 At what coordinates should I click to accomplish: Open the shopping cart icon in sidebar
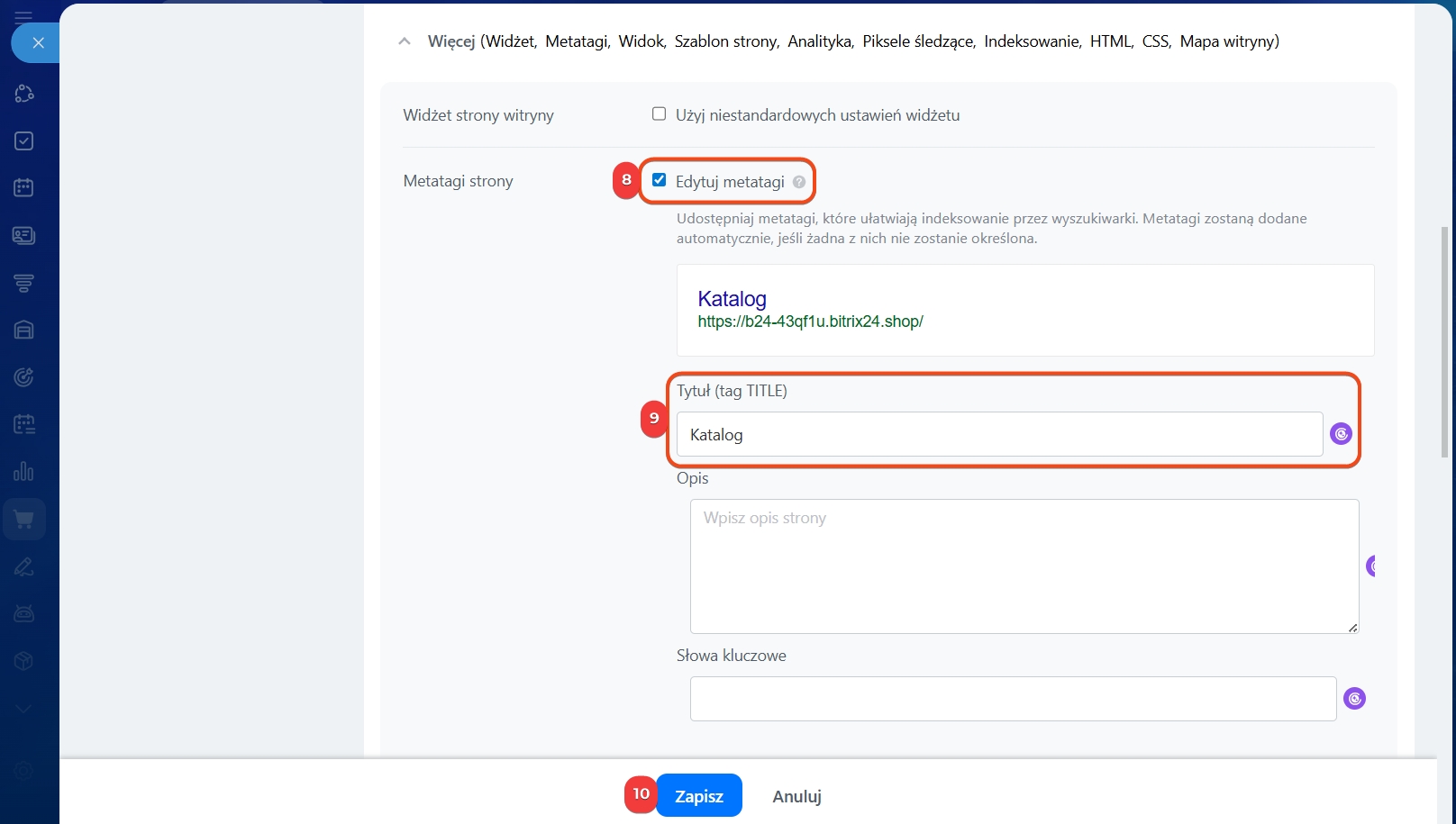(24, 520)
